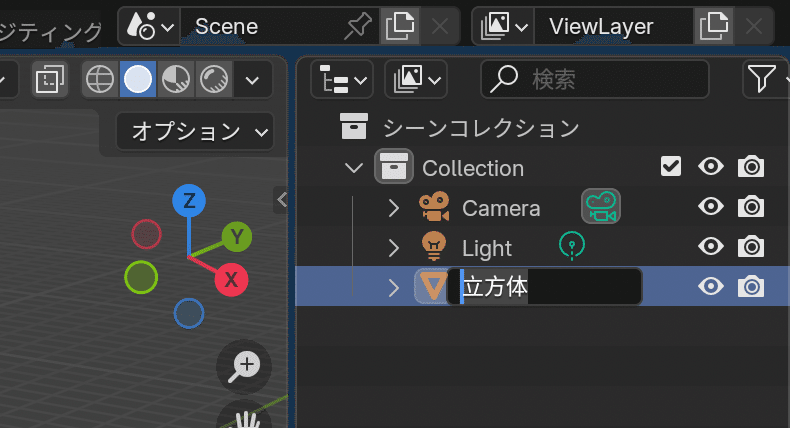The width and height of the screenshot is (790, 428).
Task: Click the 検索 search field
Action: point(595,79)
